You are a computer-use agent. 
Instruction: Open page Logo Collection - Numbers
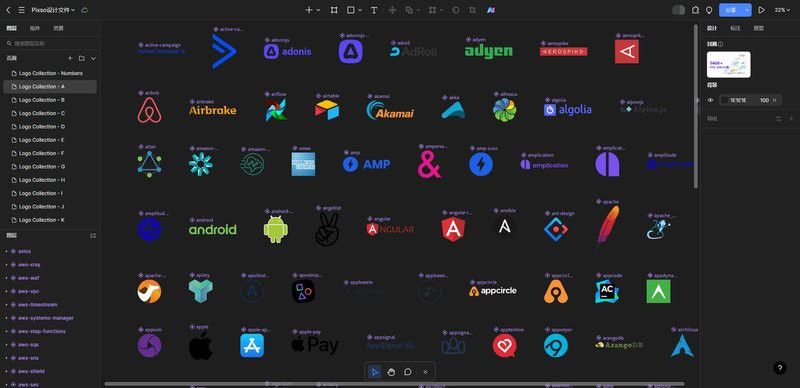tap(50, 73)
